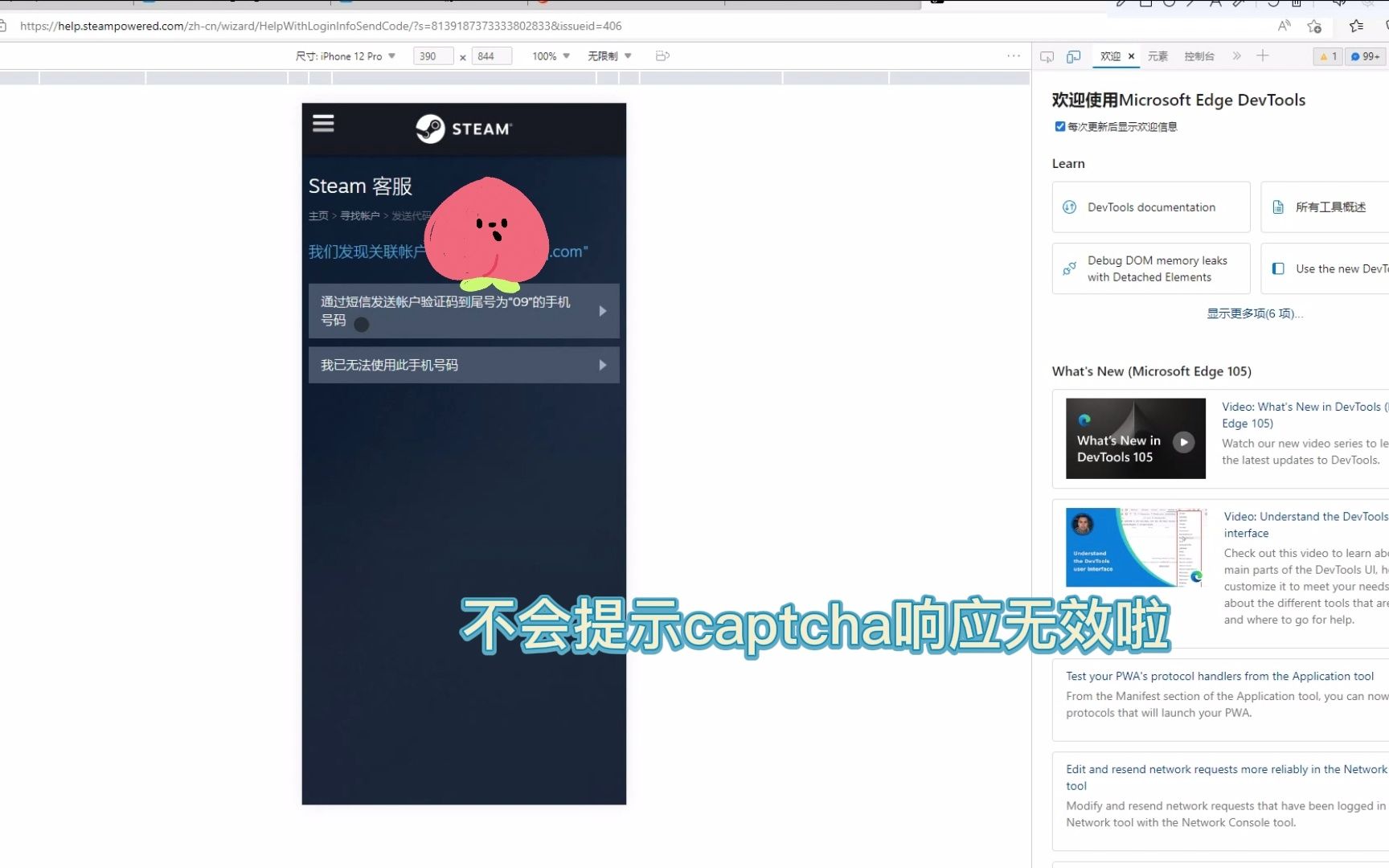Play the What's New in DevTools 105 video
Viewport: 1389px width, 868px height.
[x=1182, y=441]
